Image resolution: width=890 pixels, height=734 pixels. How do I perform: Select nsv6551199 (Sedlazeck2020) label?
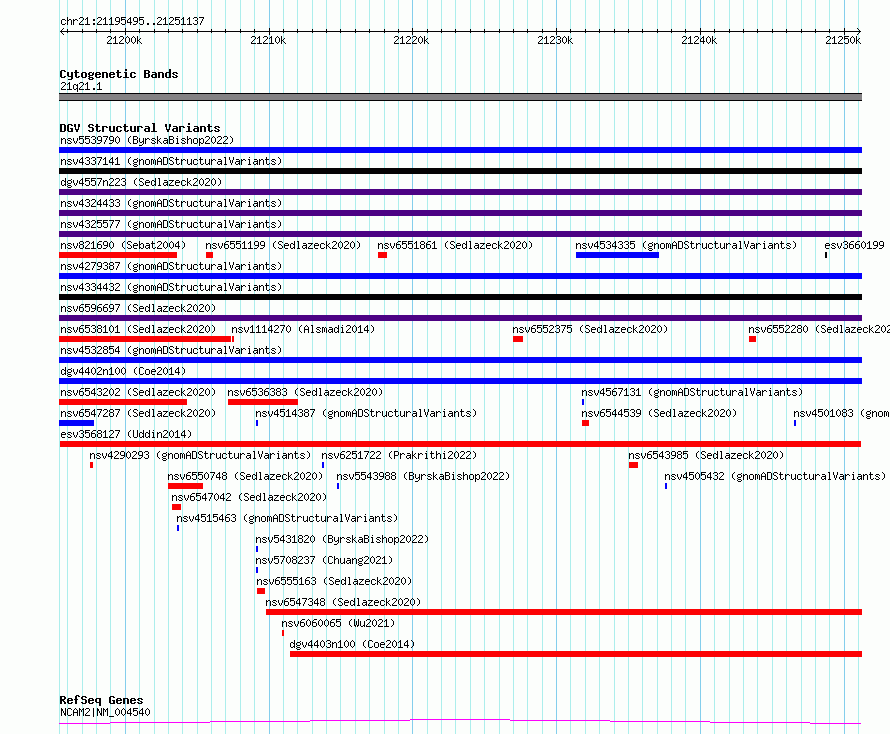[283, 245]
